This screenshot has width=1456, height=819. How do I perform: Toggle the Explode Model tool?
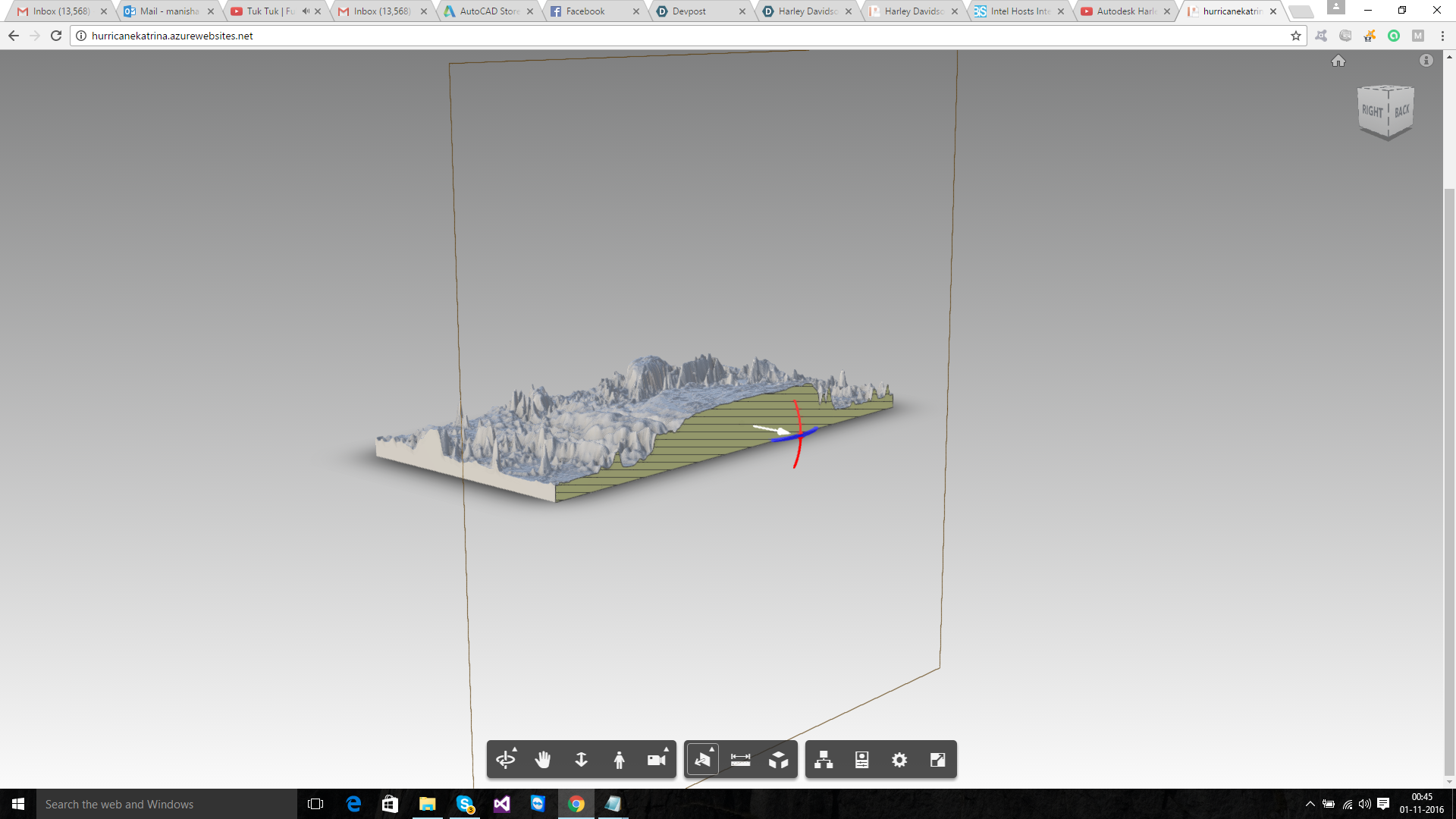(779, 760)
